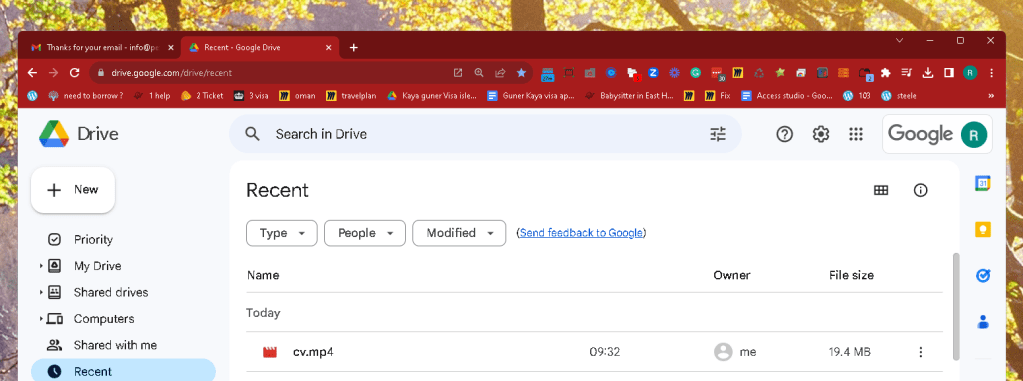Open the 'need to borrow ?' bookmark
Viewport: 1023px width, 381px height.
pyautogui.click(x=85, y=96)
